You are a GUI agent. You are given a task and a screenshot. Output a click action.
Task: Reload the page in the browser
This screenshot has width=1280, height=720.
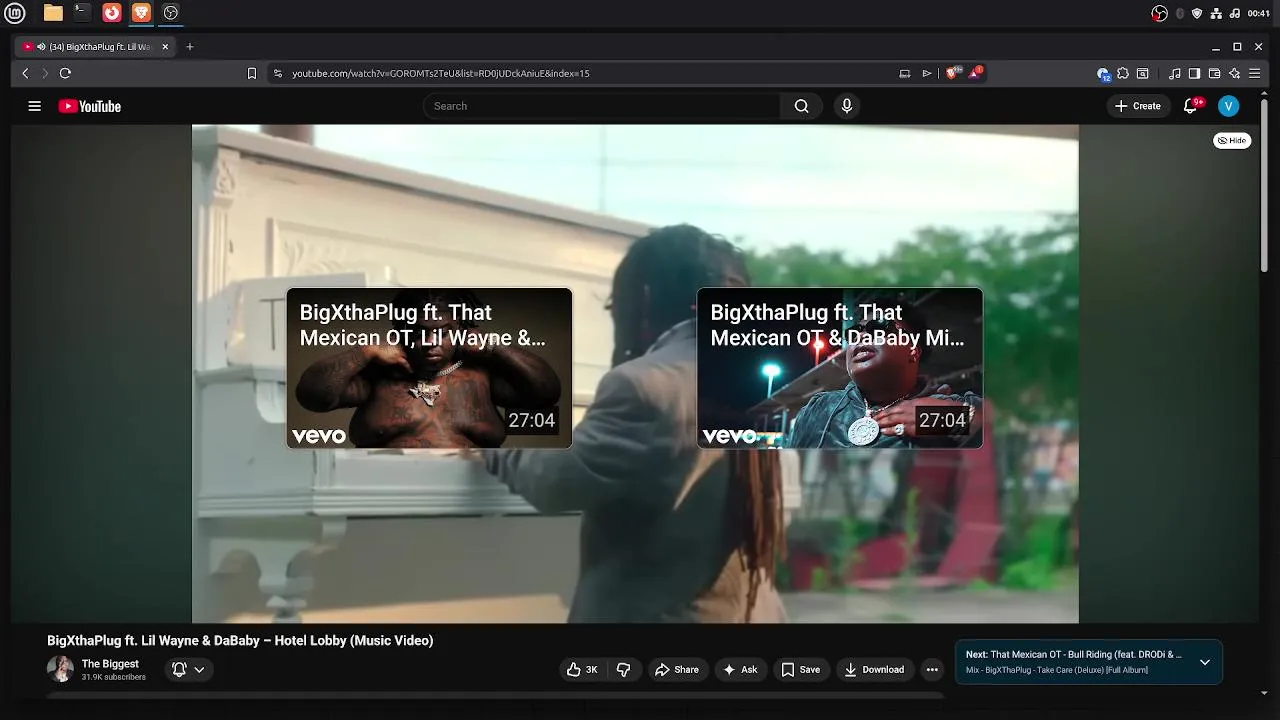[x=65, y=73]
